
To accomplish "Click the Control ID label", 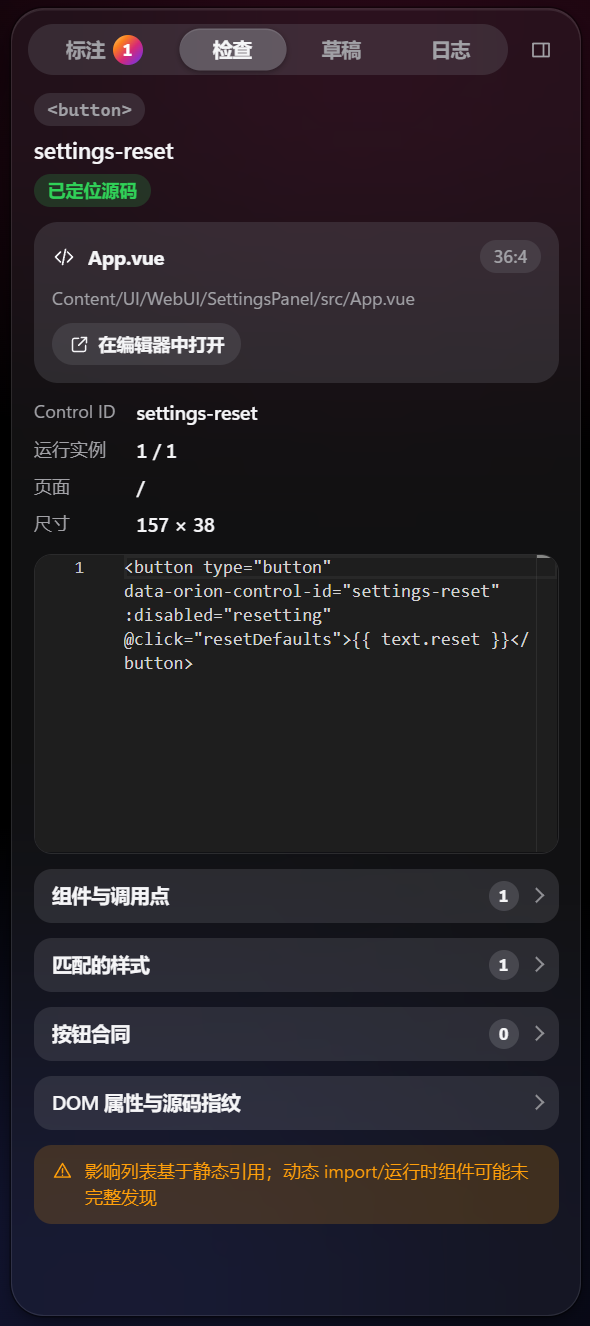I will 74,412.
